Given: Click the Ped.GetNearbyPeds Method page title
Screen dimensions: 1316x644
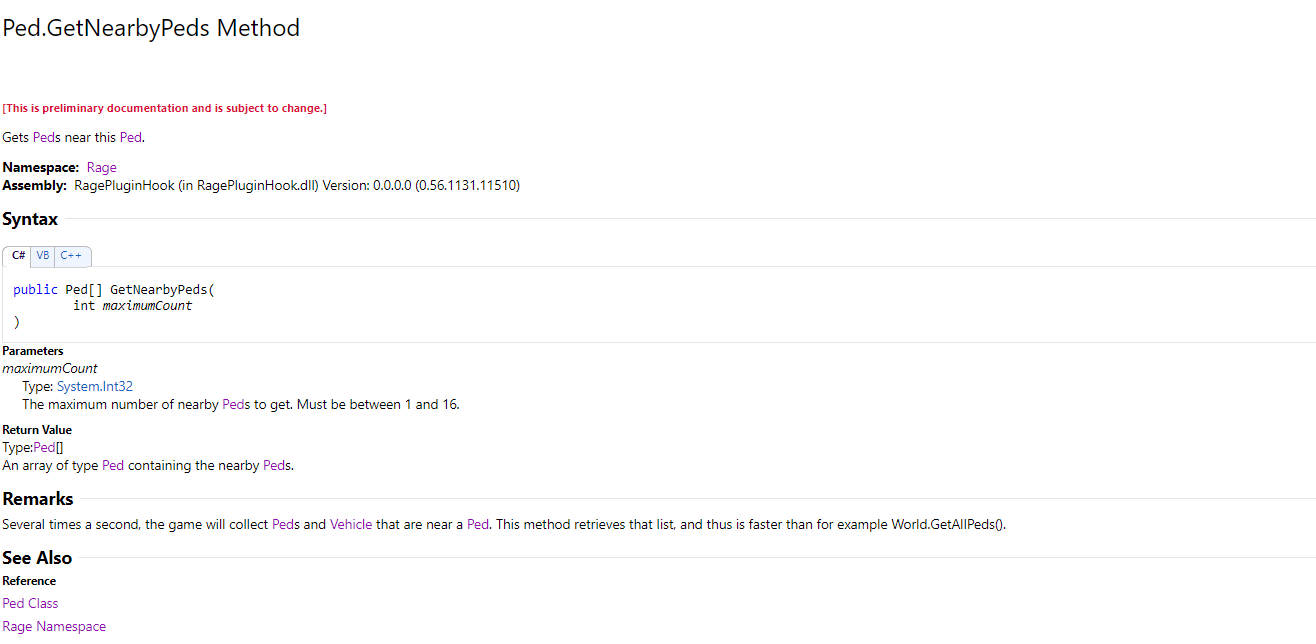Looking at the screenshot, I should point(151,28).
